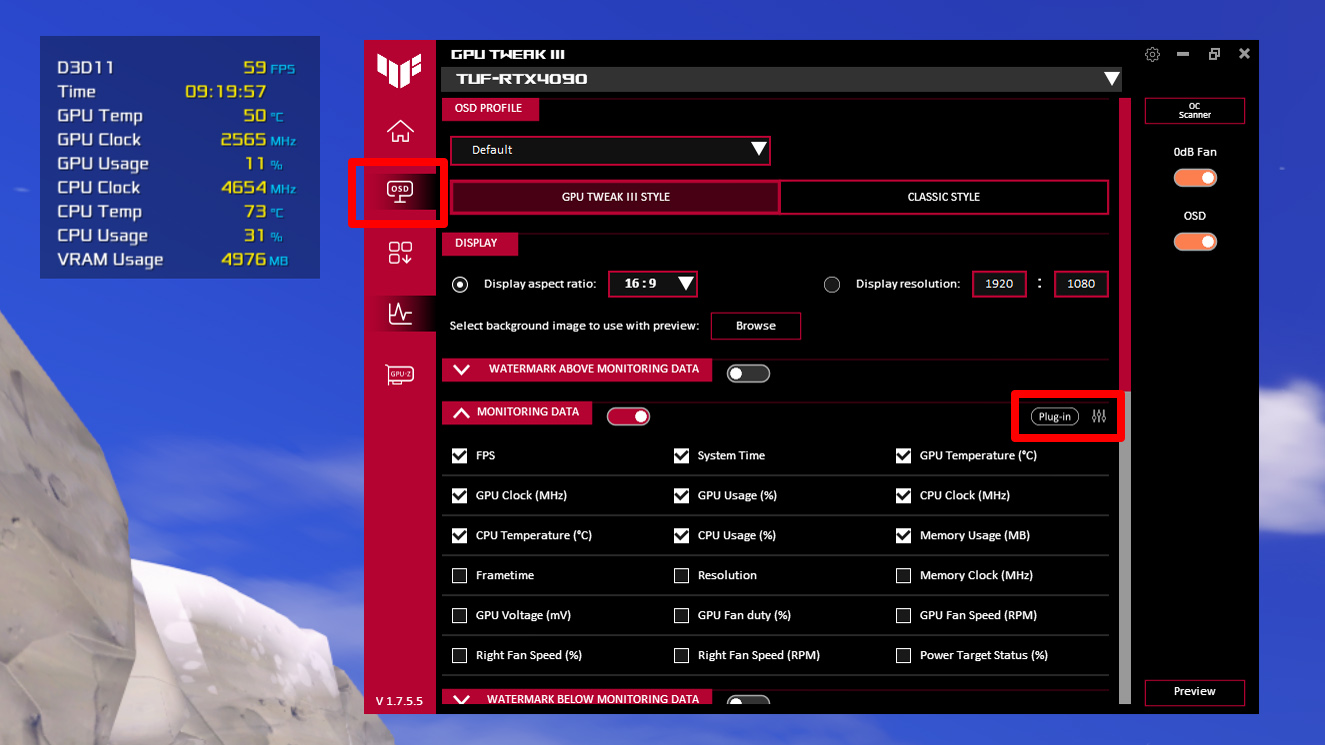The height and width of the screenshot is (745, 1325).
Task: Open the Monitor graph sidebar icon
Action: point(400,314)
